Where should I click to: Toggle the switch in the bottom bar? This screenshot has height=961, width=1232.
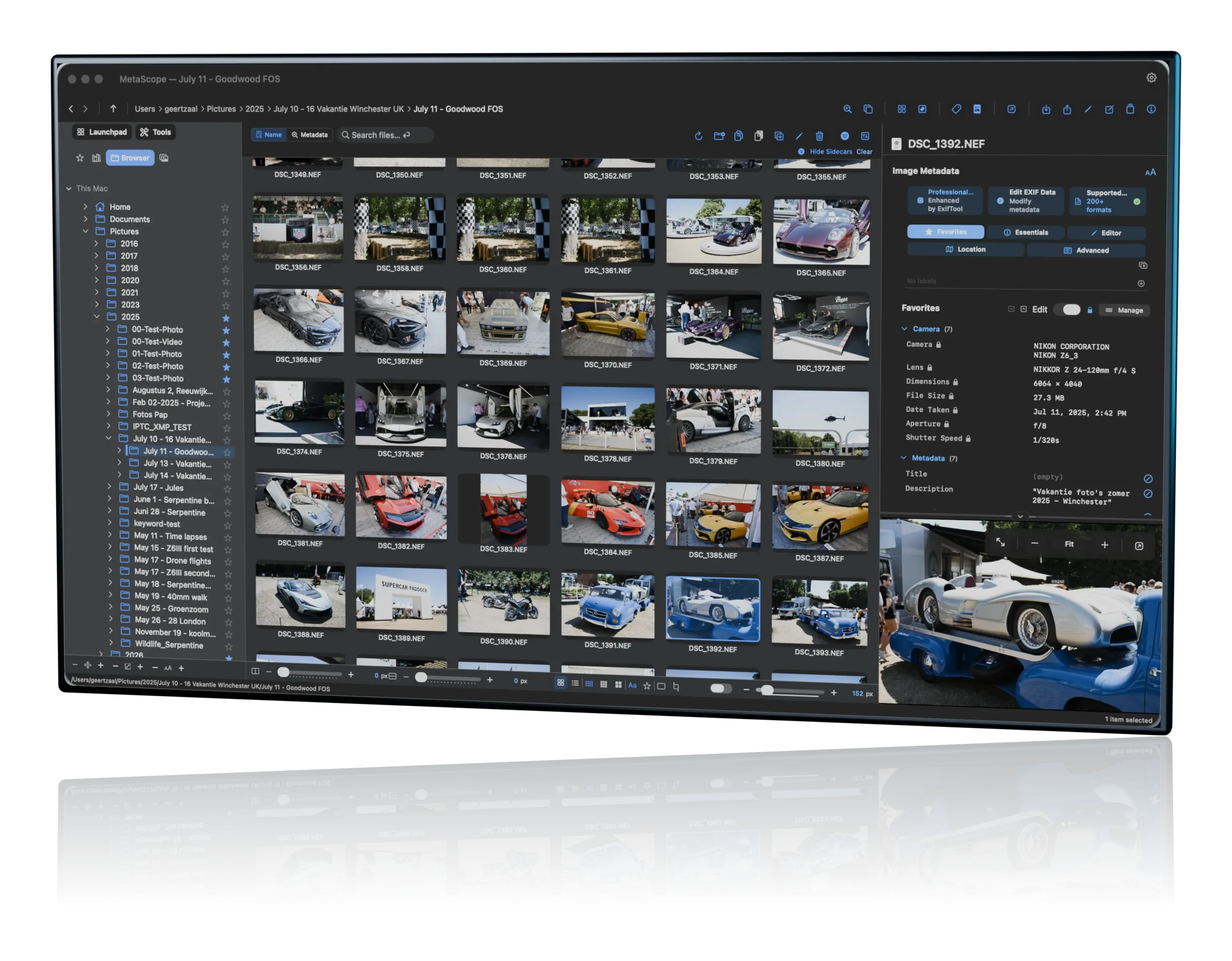[720, 689]
